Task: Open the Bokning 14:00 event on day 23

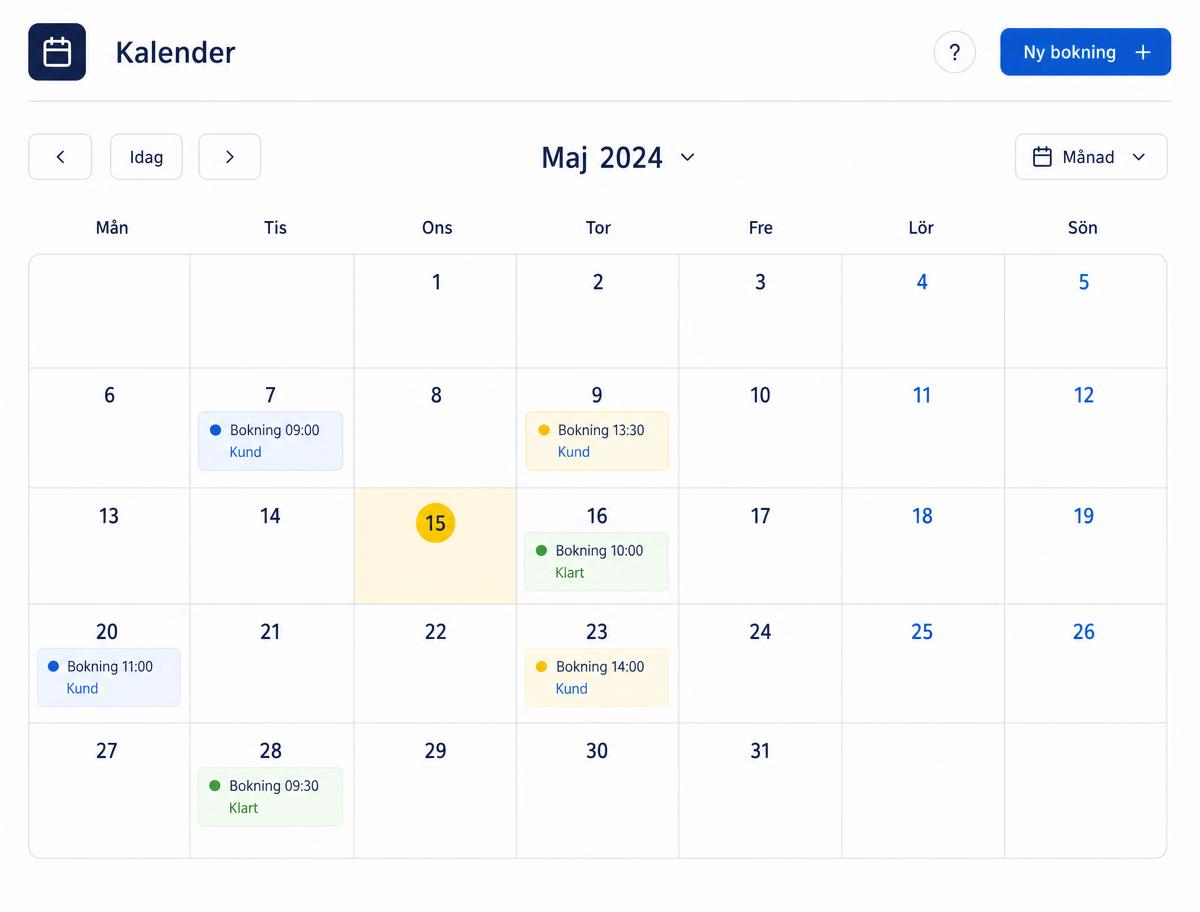Action: click(x=597, y=677)
